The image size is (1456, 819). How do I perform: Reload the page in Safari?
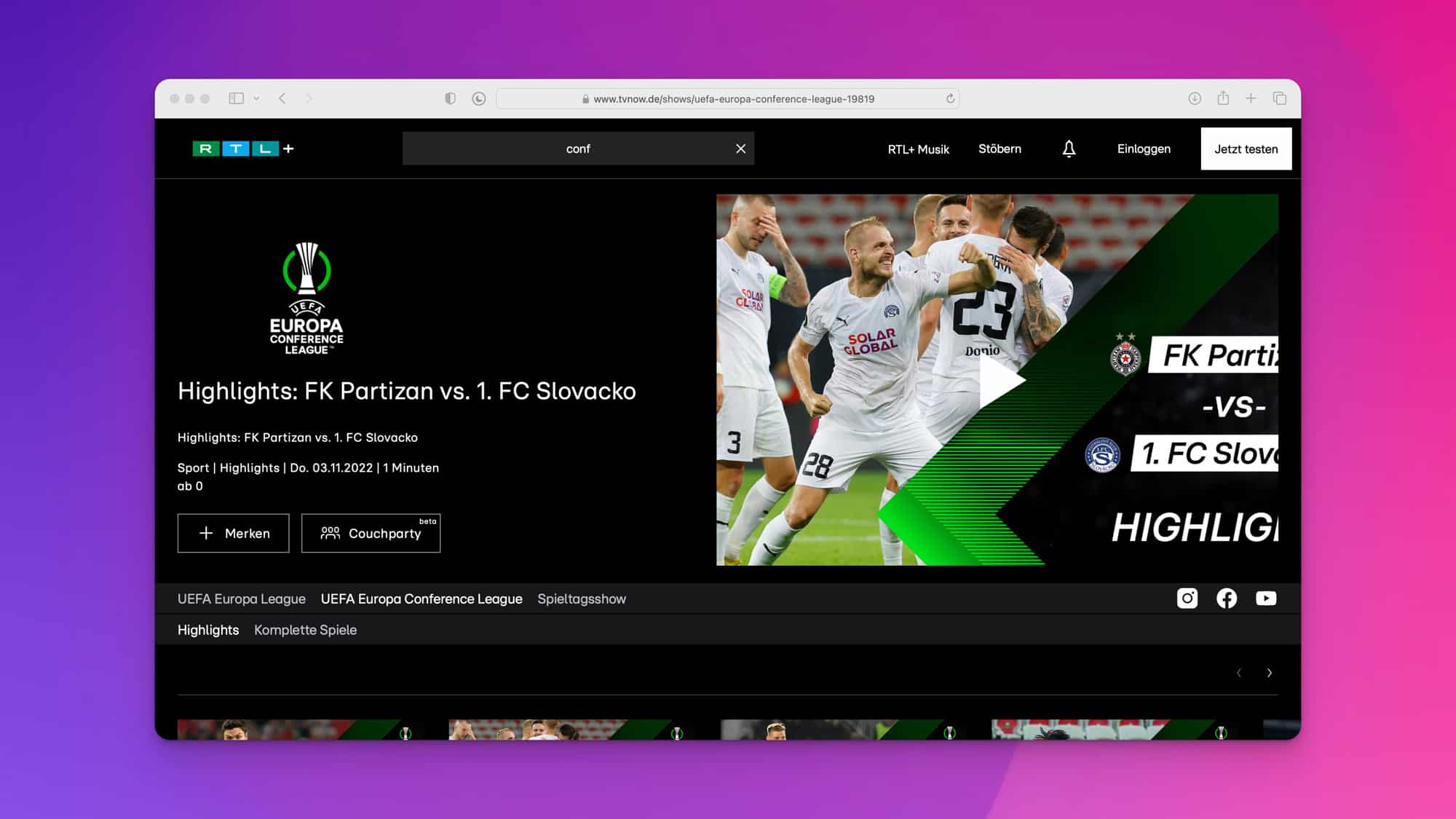coord(950,99)
